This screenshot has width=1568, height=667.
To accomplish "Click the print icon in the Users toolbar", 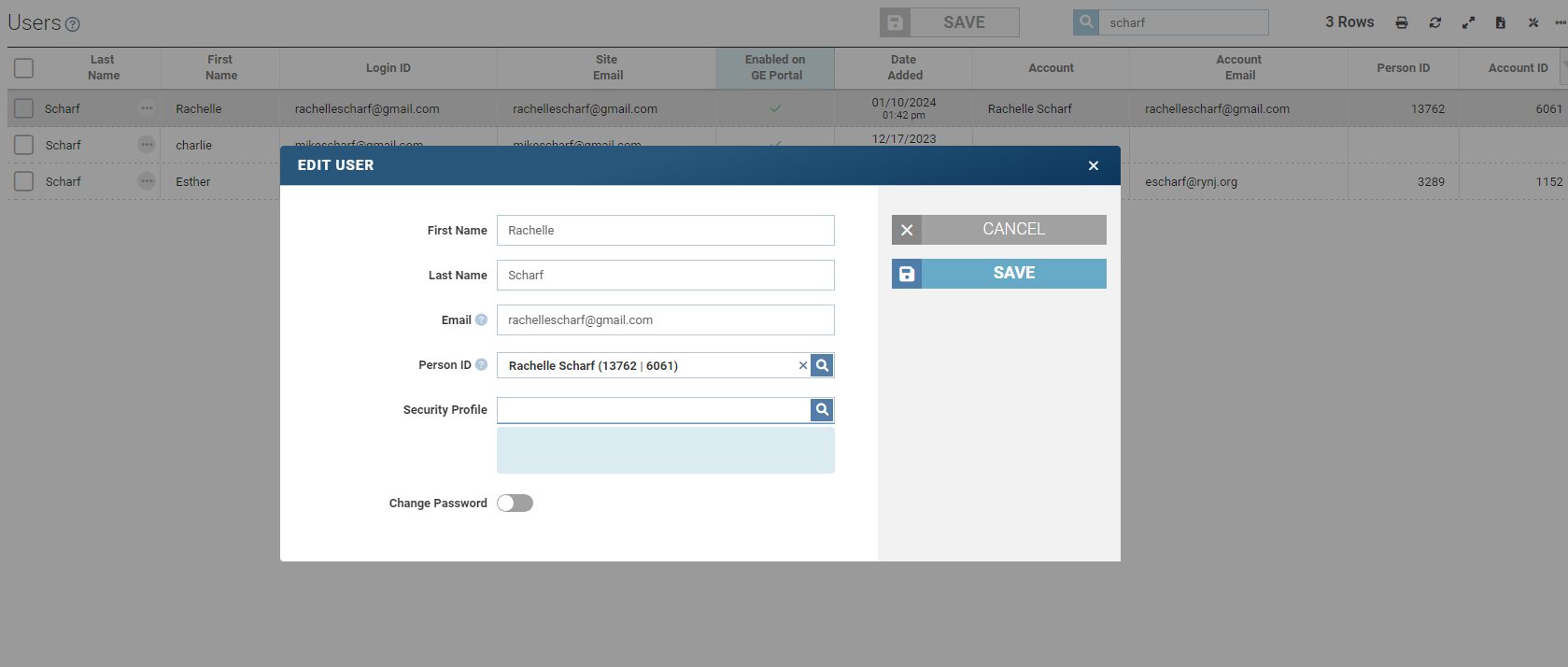I will pyautogui.click(x=1402, y=22).
